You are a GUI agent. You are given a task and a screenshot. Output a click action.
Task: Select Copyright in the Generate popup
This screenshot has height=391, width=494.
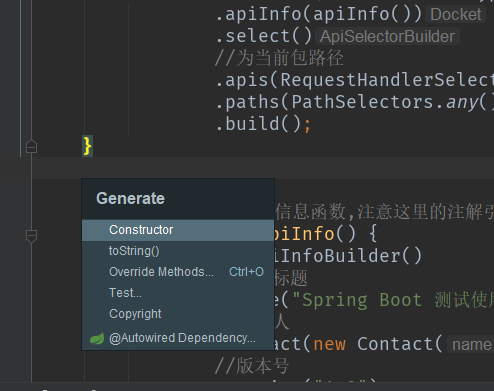[178, 314]
